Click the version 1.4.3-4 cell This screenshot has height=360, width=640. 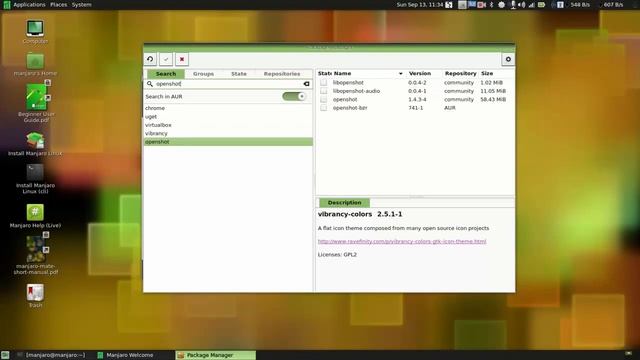pos(417,100)
